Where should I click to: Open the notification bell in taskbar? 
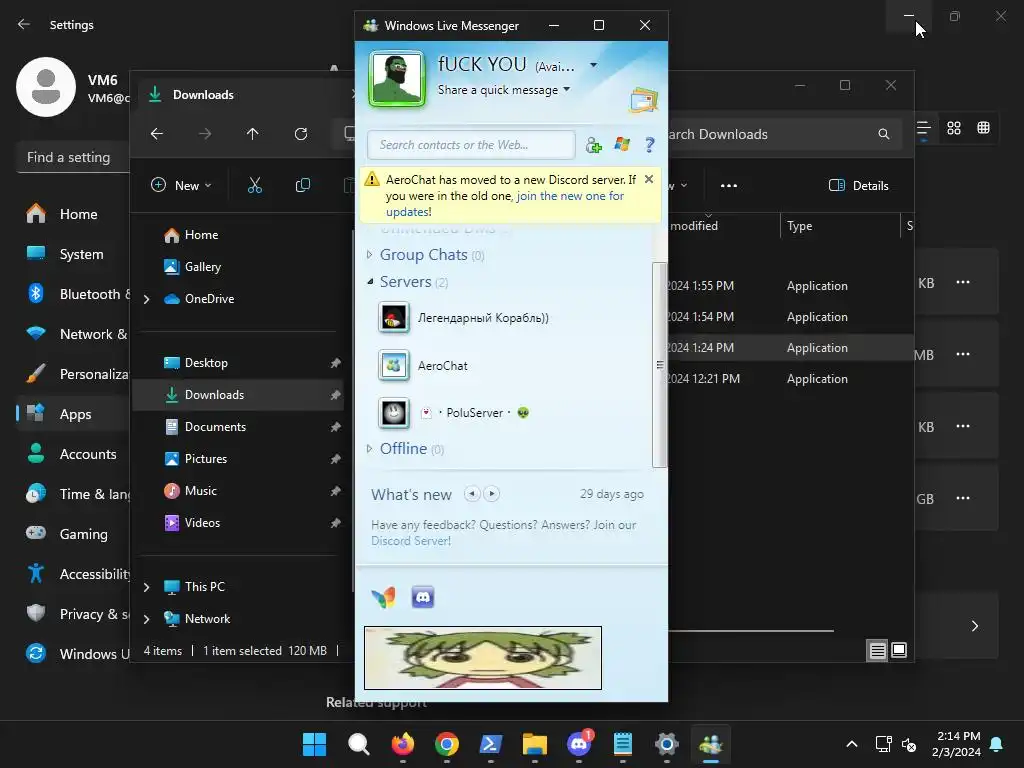pyautogui.click(x=997, y=744)
